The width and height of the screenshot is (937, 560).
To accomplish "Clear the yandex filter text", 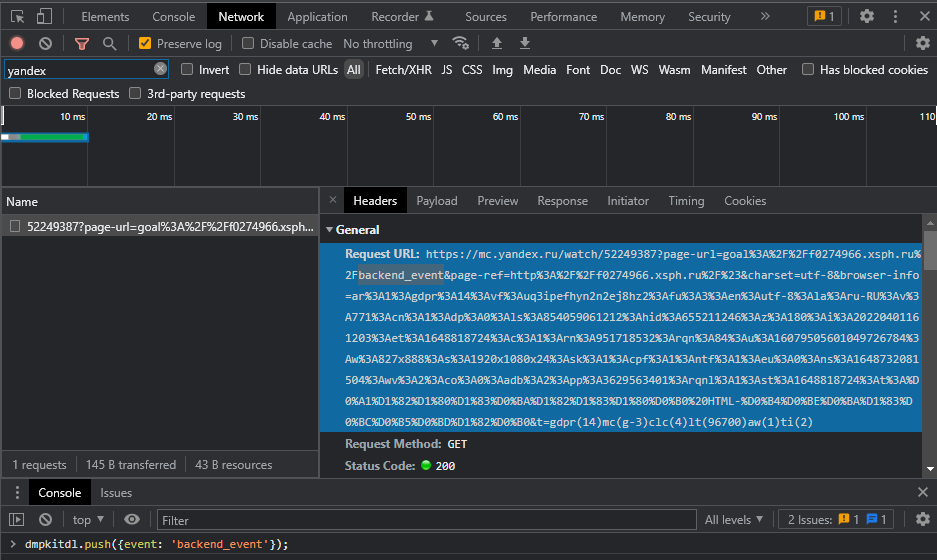I will coord(160,69).
